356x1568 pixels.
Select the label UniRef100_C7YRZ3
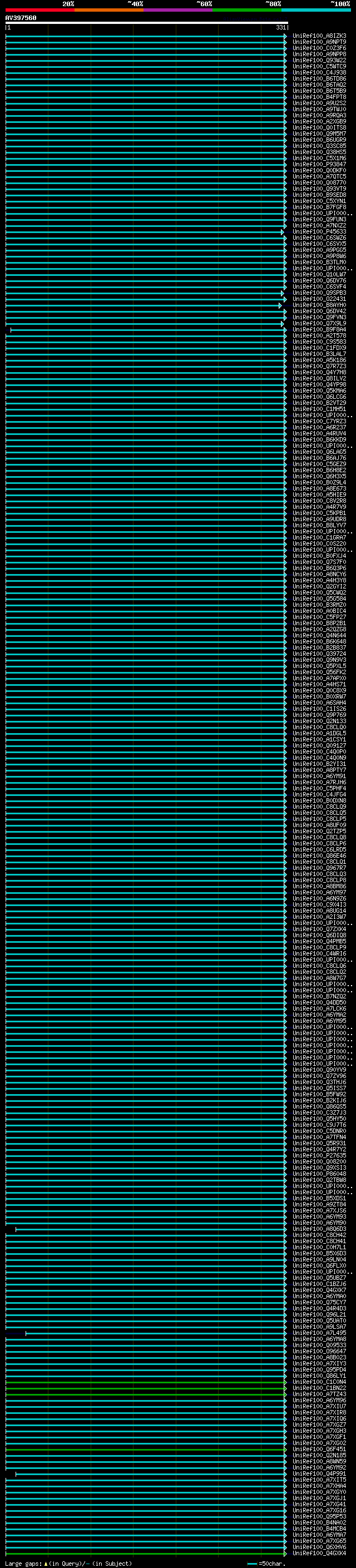pos(319,421)
